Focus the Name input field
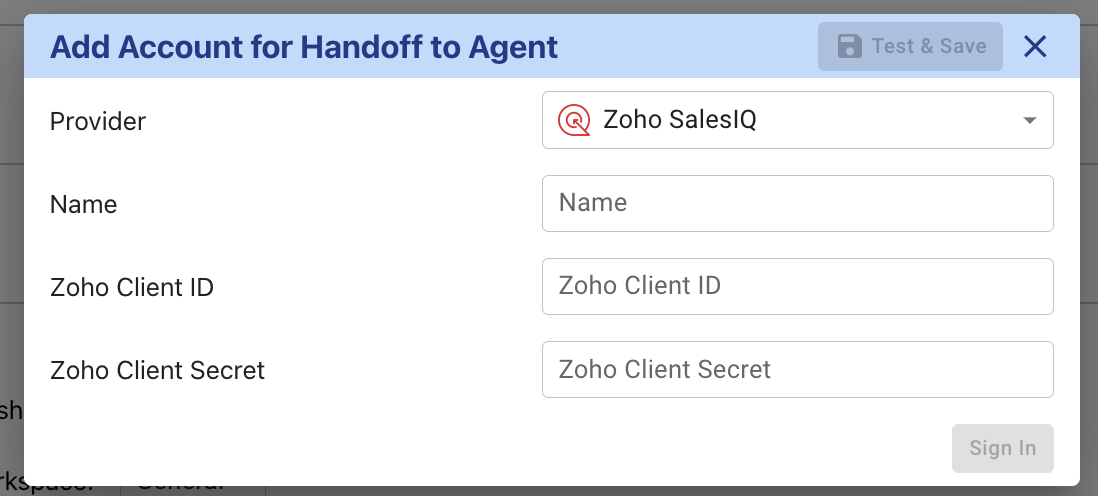 tap(797, 203)
